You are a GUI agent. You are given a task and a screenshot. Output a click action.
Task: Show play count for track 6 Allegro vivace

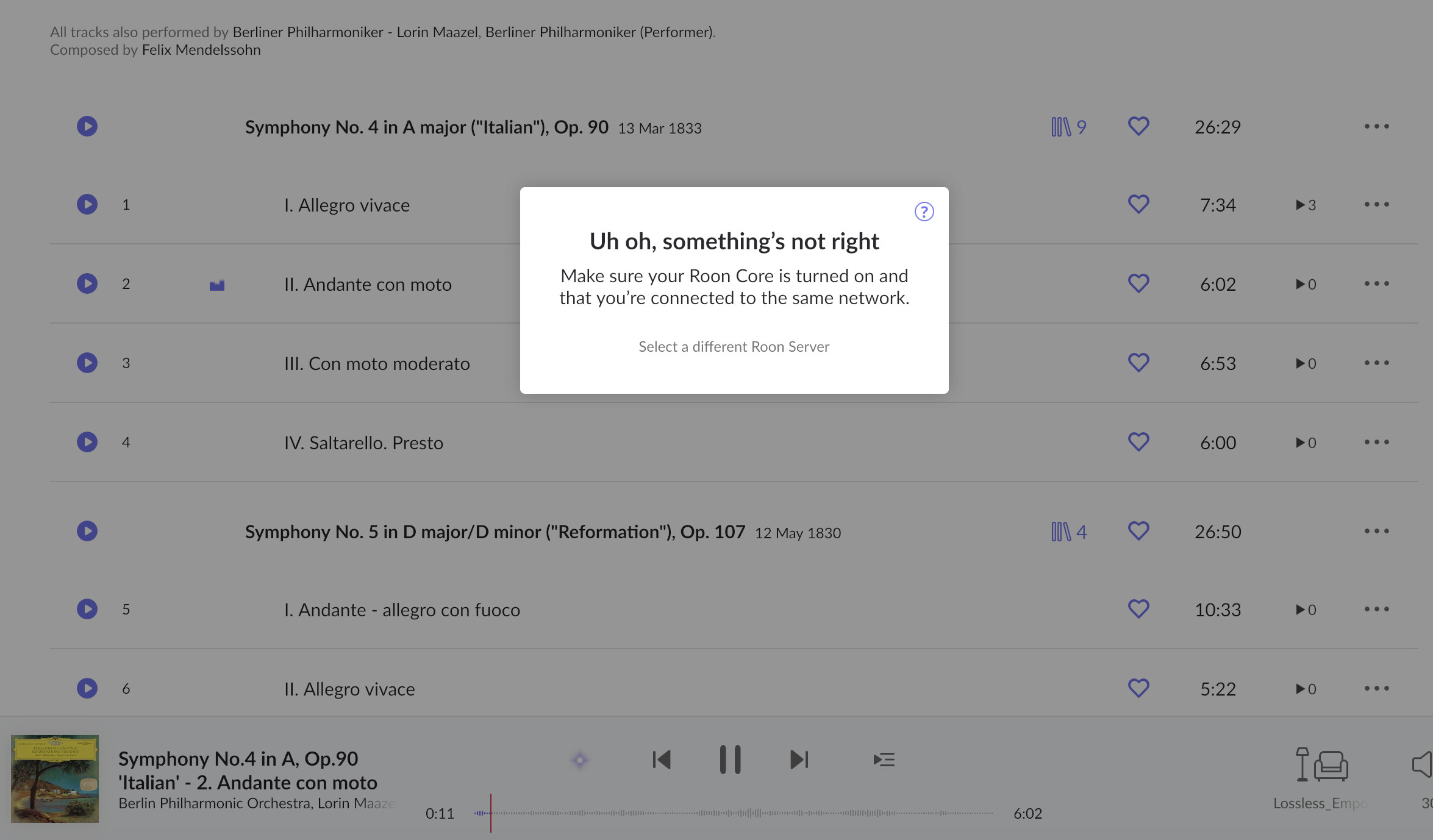1306,689
